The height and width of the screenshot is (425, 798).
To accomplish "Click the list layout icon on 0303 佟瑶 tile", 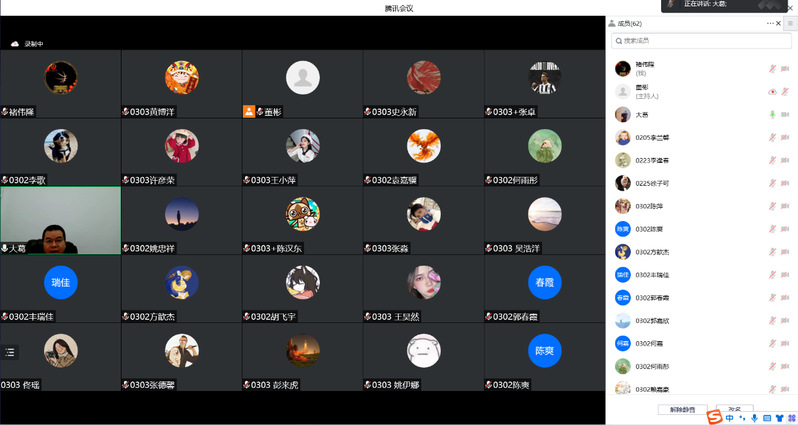I will click(x=10, y=352).
